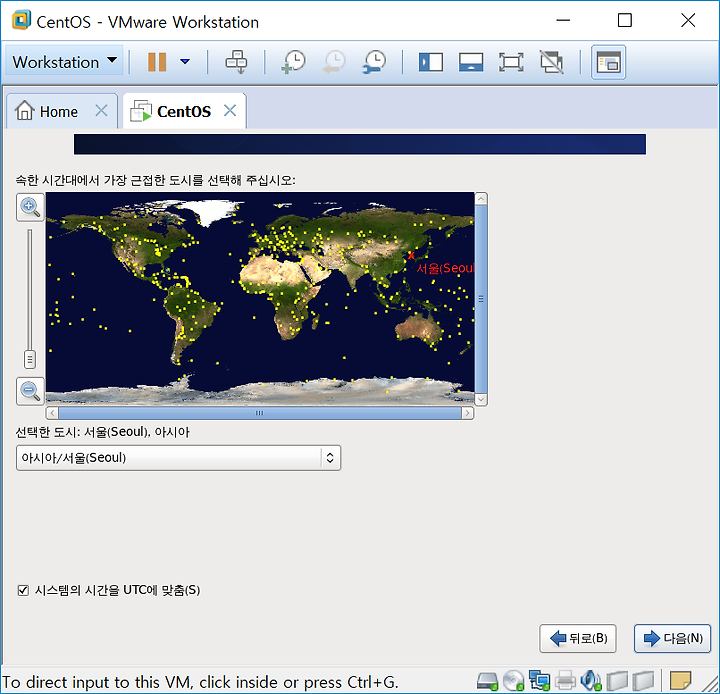
Task: Expand the power options dropdown arrow
Action: pos(185,62)
